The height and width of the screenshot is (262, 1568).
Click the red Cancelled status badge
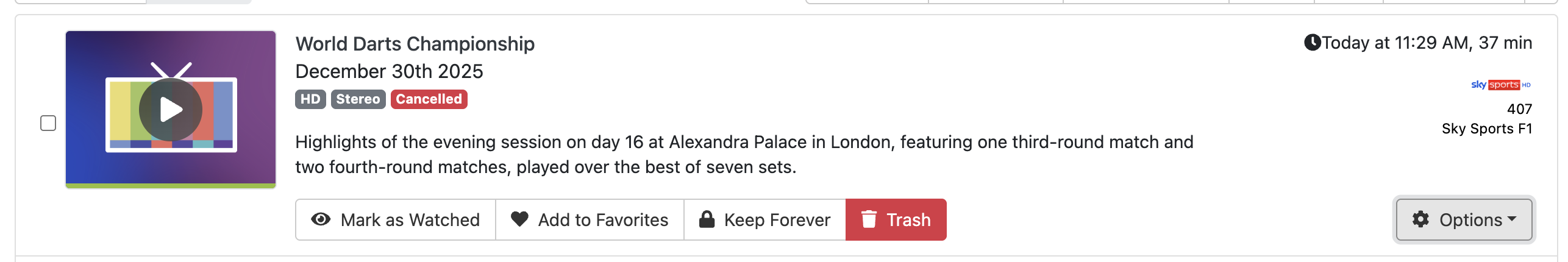429,99
